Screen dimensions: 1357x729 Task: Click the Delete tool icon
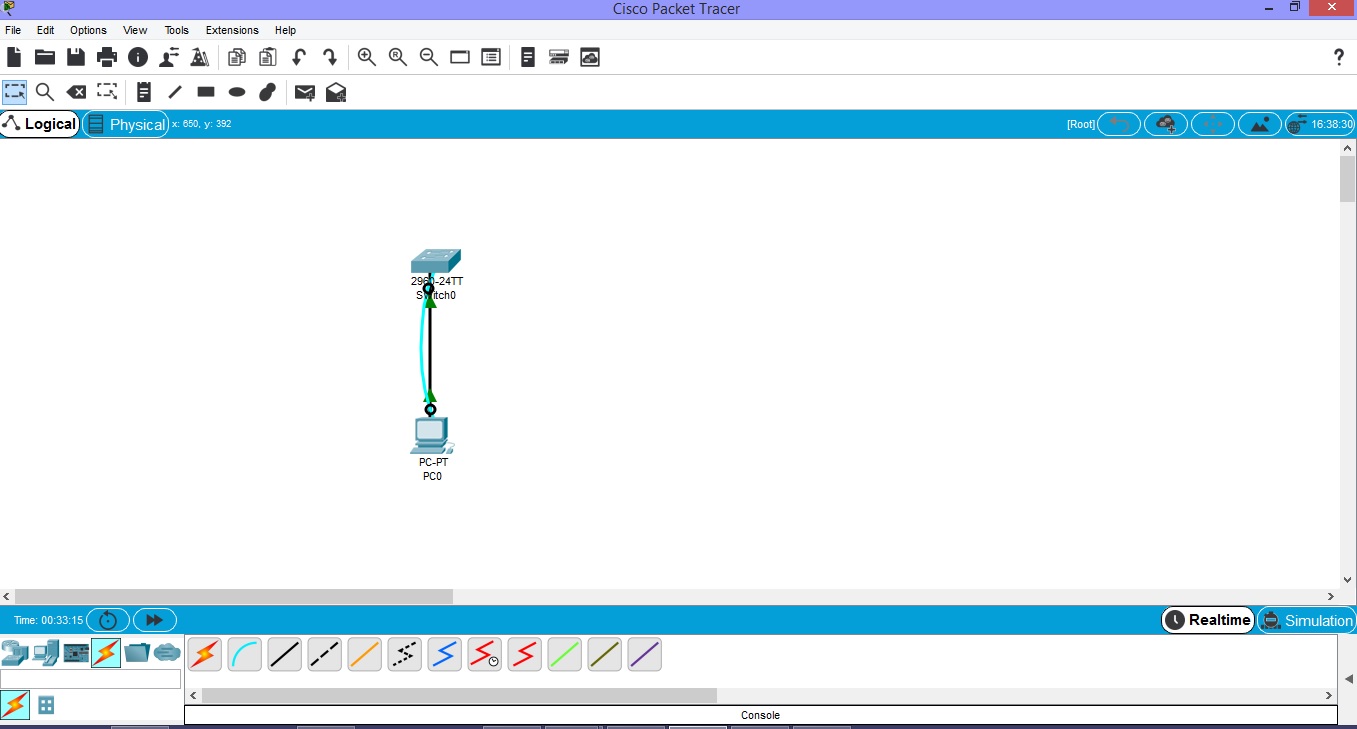point(76,92)
